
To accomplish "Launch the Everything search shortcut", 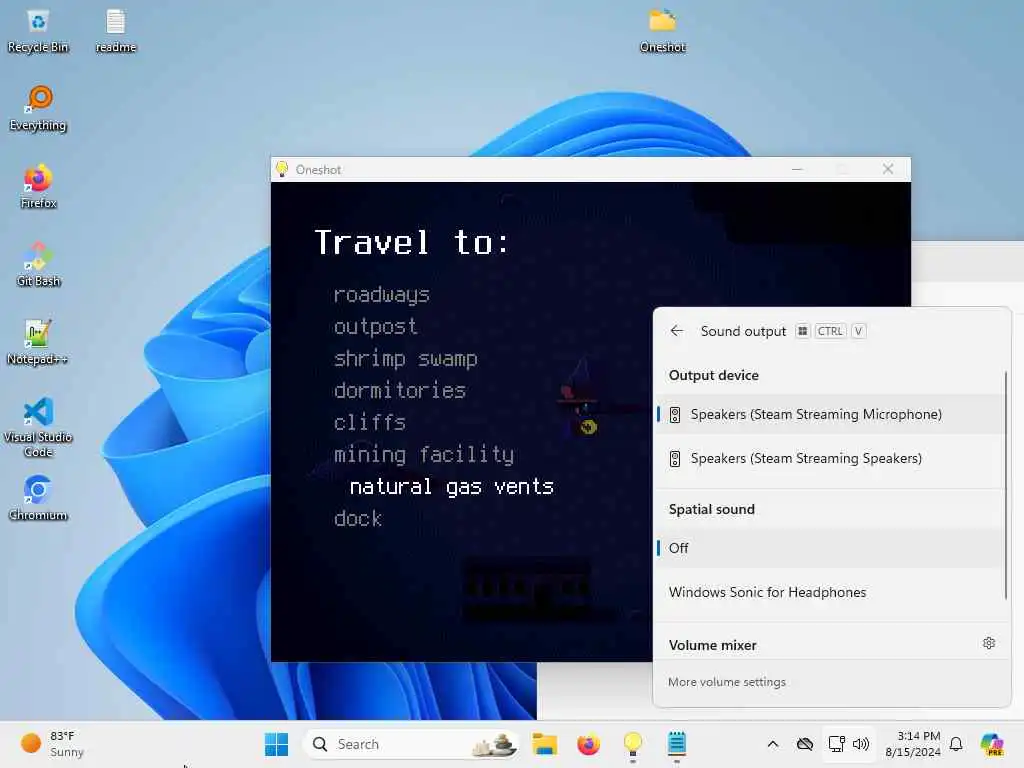I will pos(38,109).
